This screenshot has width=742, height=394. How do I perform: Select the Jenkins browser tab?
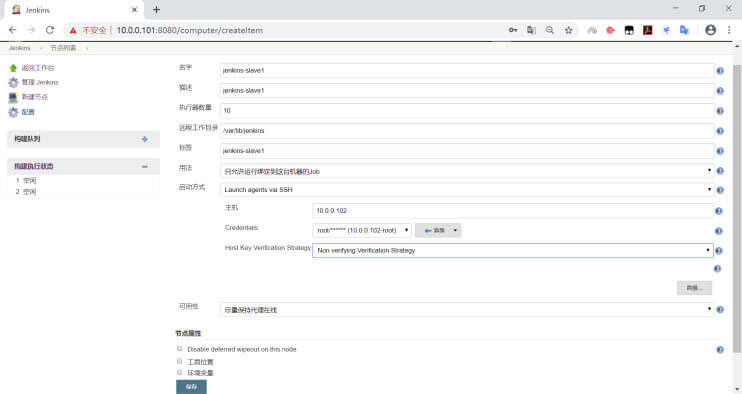pyautogui.click(x=74, y=10)
